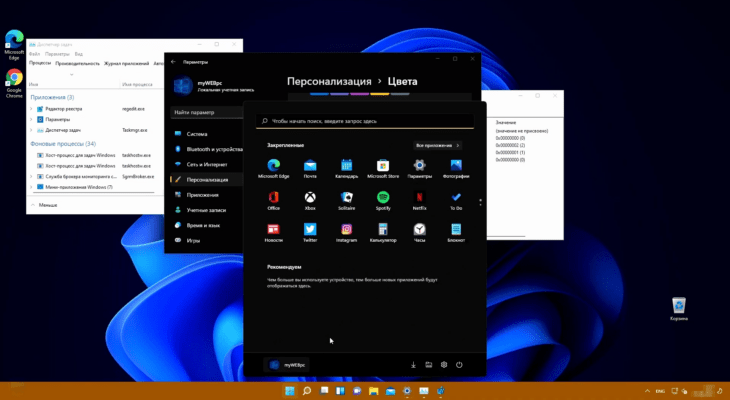Expand Служба брокера мониторинга row in Task Manager
The image size is (730, 400).
31,176
